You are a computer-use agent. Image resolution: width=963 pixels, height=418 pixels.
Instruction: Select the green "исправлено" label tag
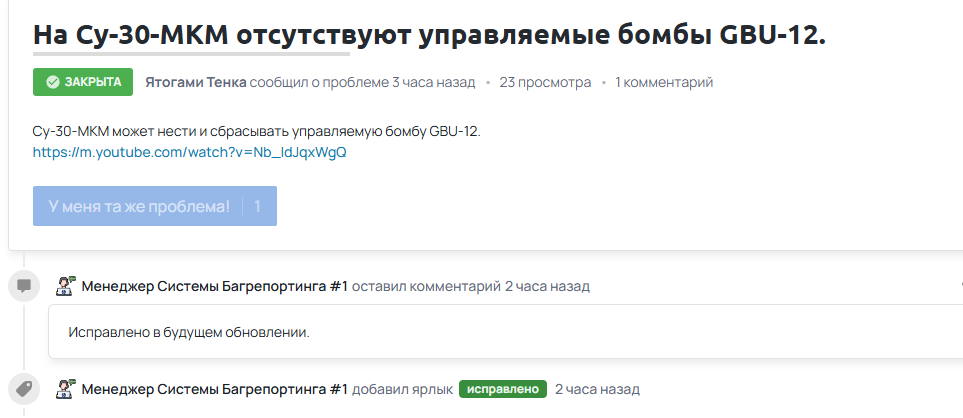coord(503,389)
